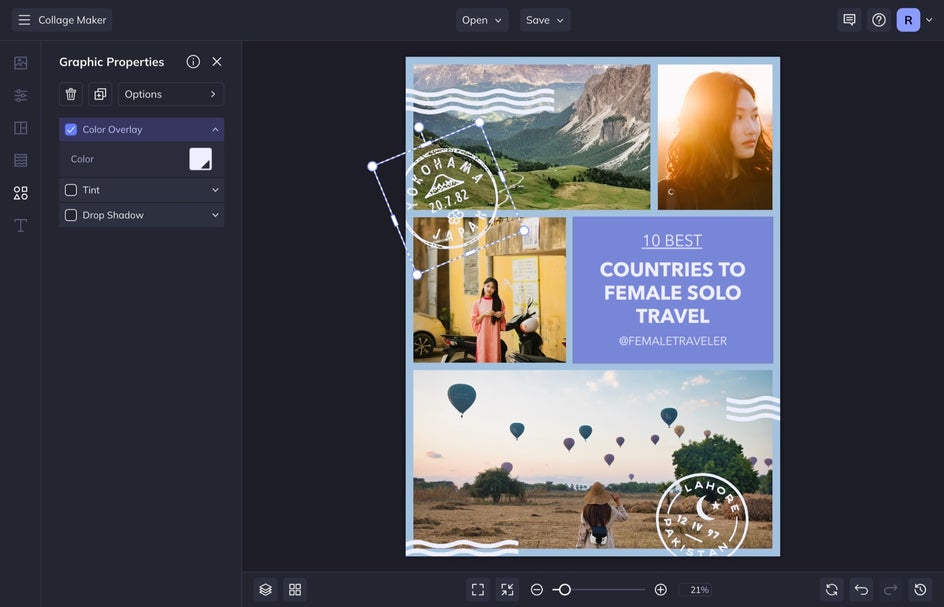This screenshot has width=944, height=607.
Task: Open the Collage Maker hamburger menu
Action: [x=24, y=20]
